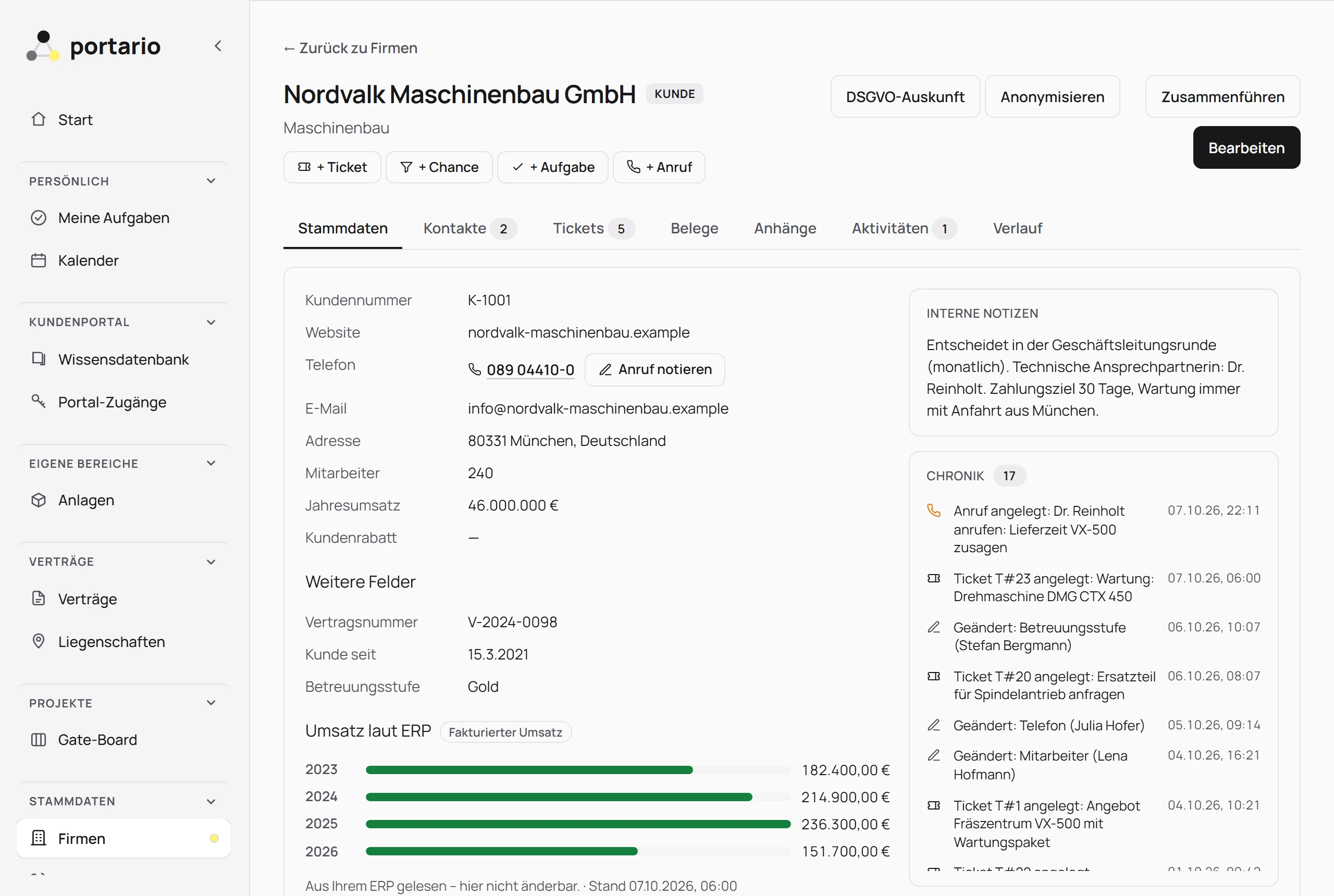Create a new Chance
The width and height of the screenshot is (1334, 896).
tap(439, 167)
